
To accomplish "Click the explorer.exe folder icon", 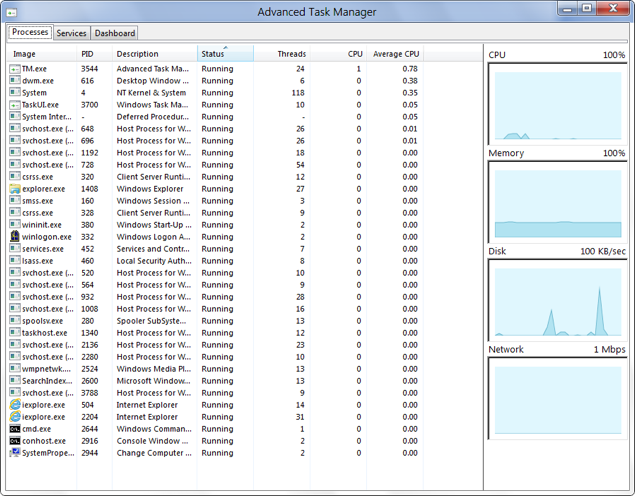I will pos(15,189).
